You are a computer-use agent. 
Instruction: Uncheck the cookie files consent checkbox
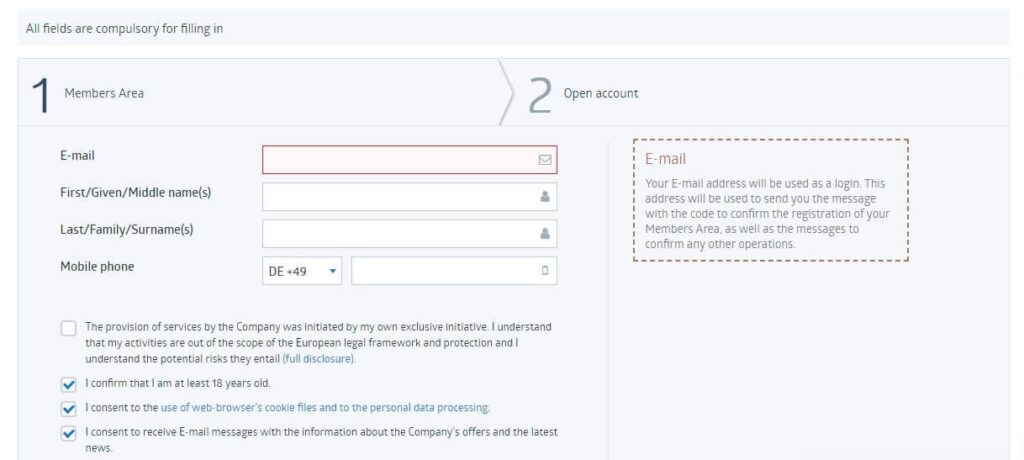[68, 408]
